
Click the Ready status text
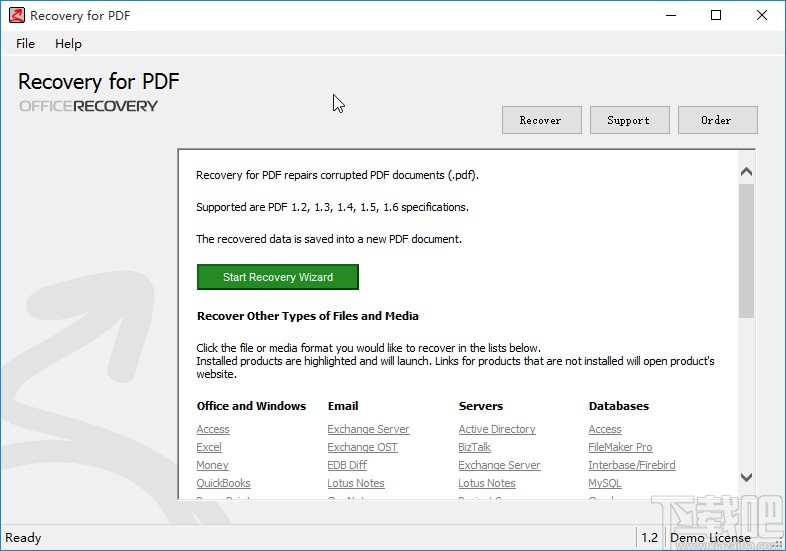pyautogui.click(x=23, y=538)
